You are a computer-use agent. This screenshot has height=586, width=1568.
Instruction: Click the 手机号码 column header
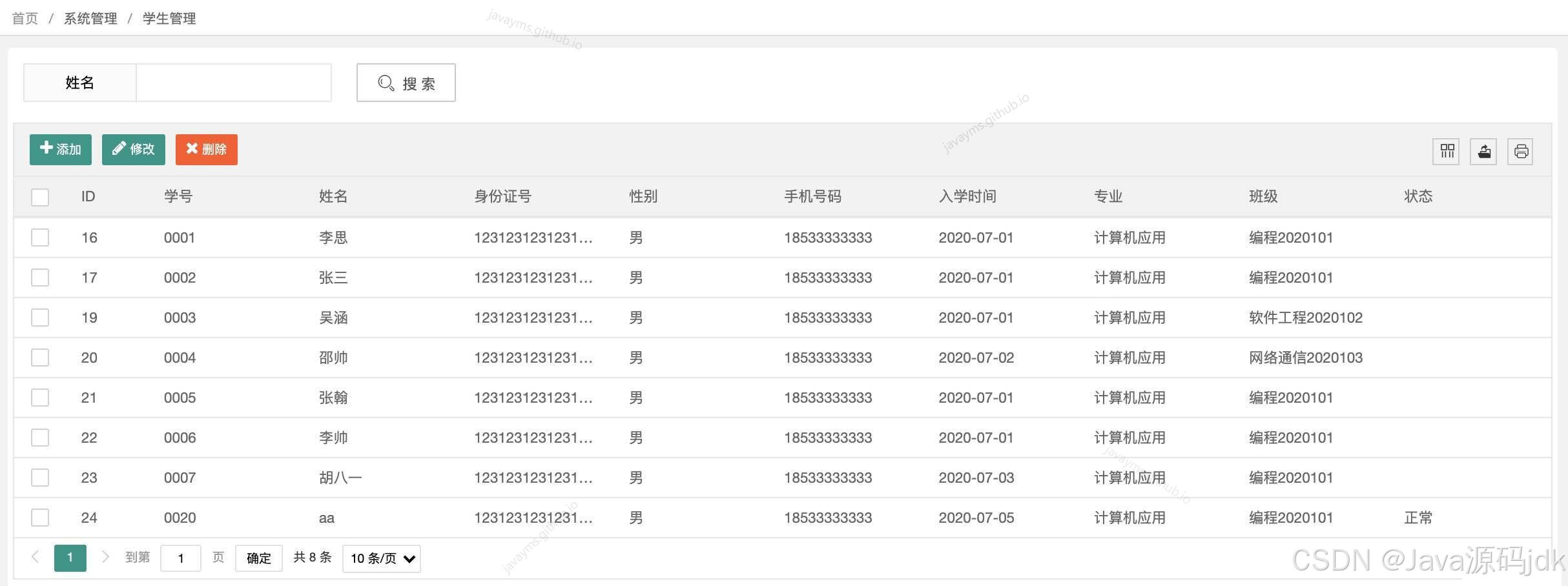pos(812,196)
